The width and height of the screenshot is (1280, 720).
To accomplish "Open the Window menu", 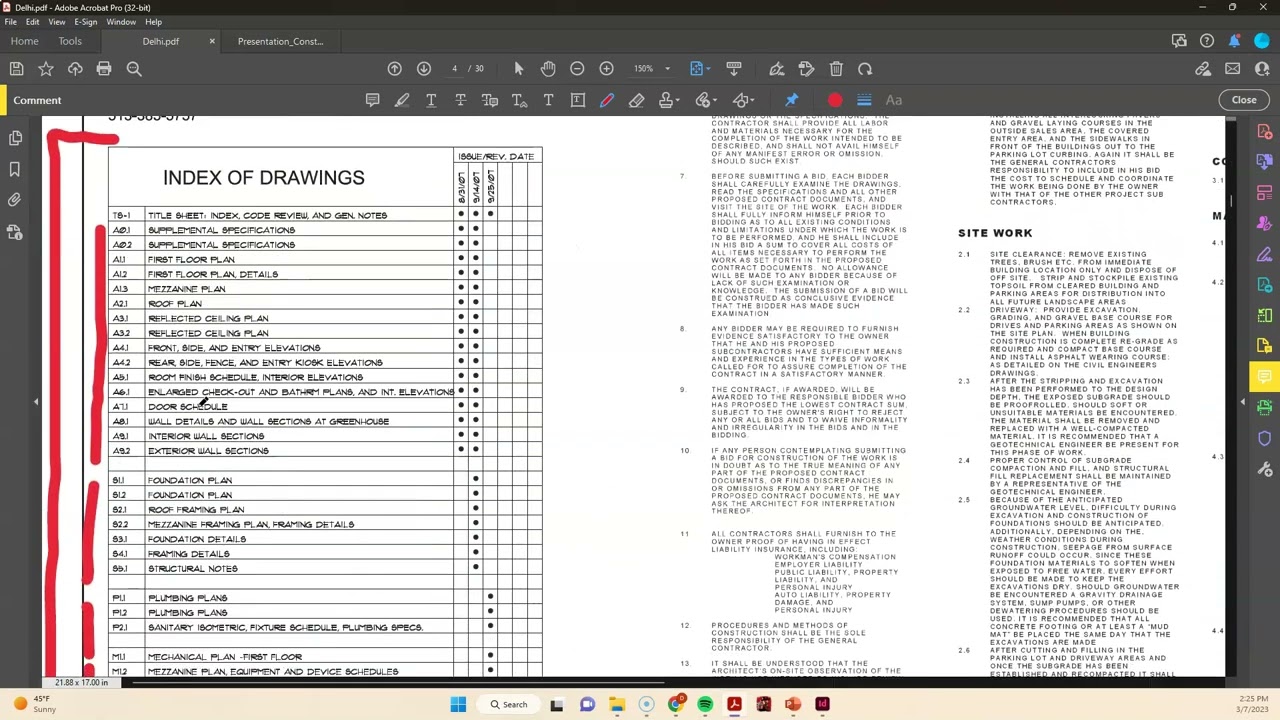I will tap(121, 22).
